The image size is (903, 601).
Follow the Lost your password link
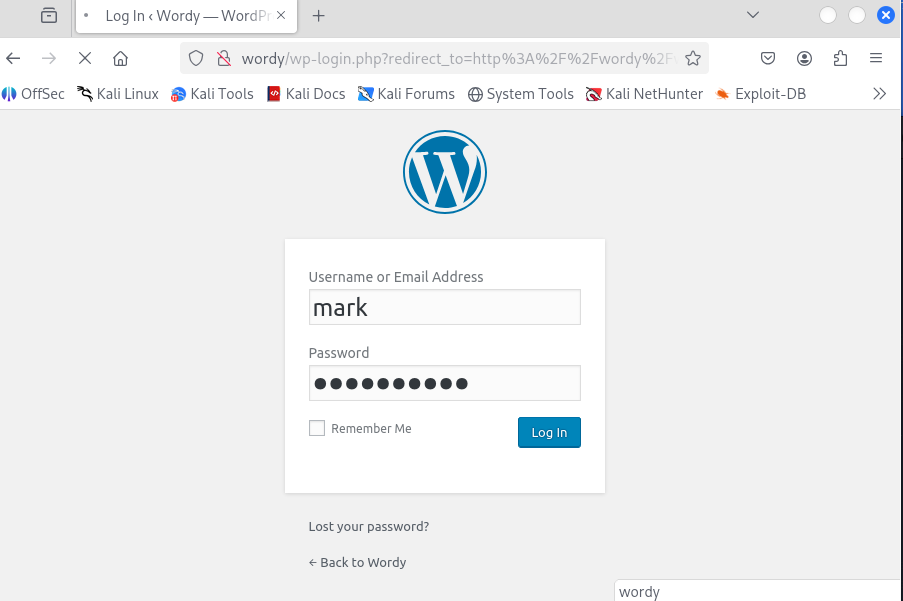point(369,526)
